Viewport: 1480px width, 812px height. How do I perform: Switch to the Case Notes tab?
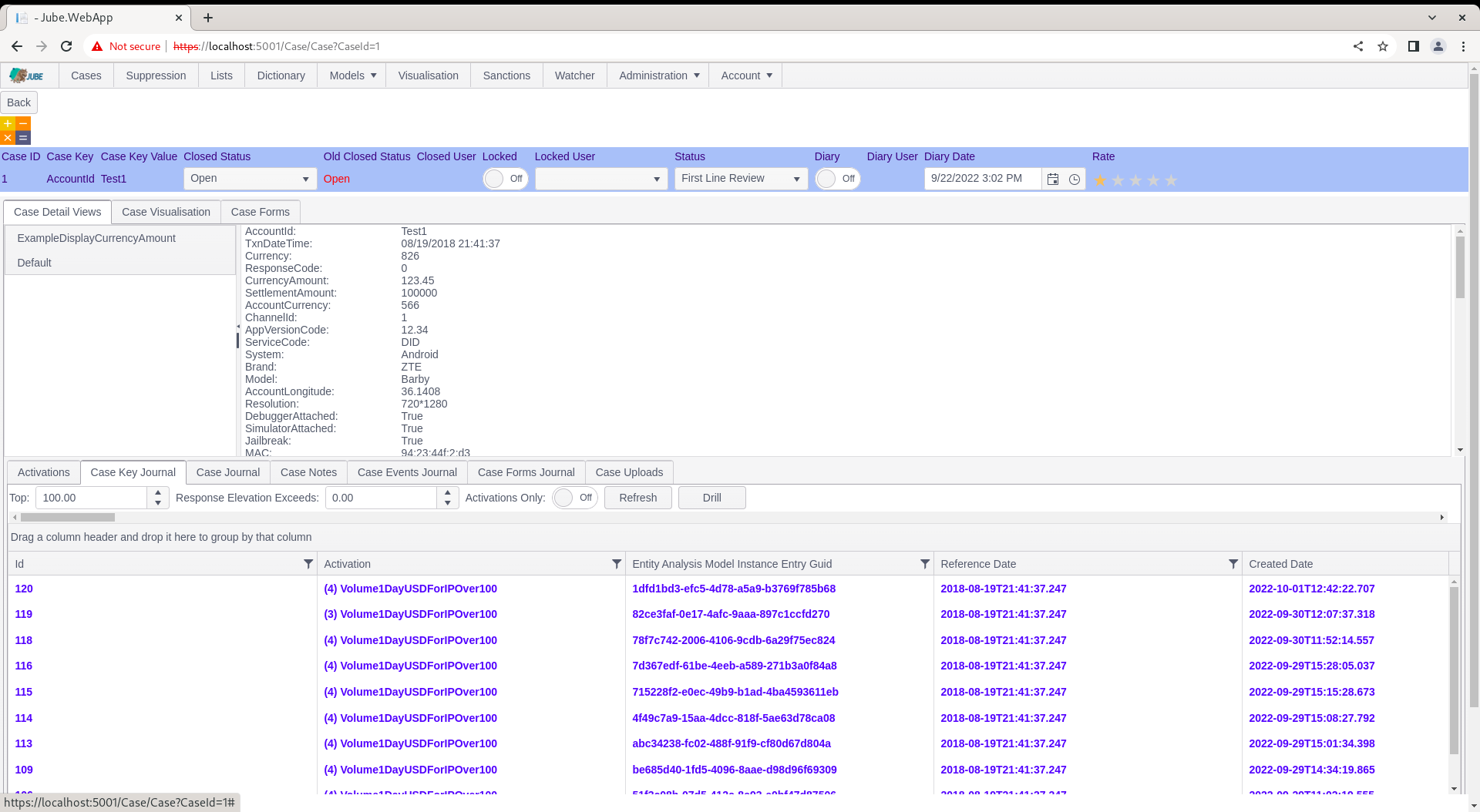308,472
